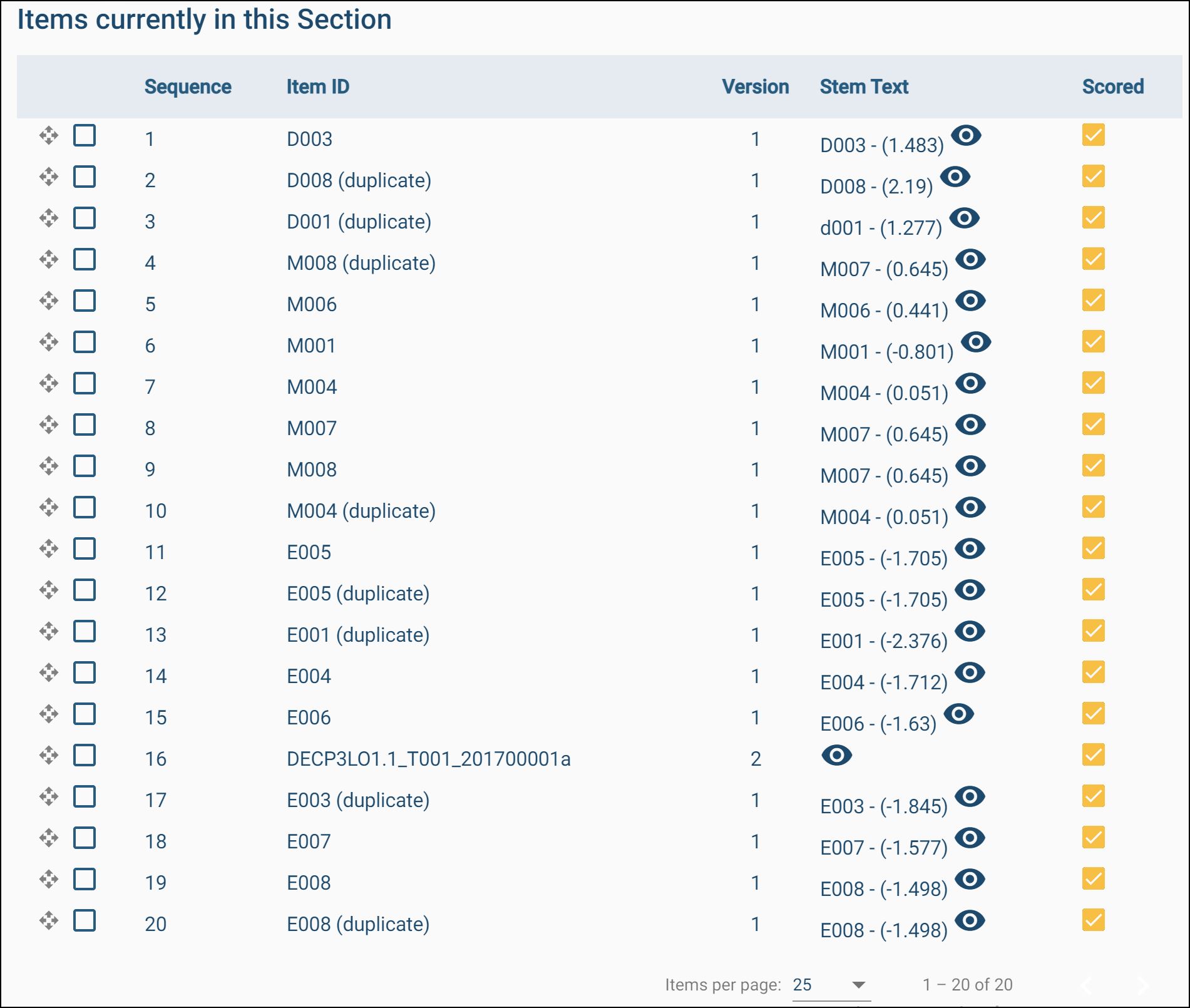Uncheck the Scored checkbox for D003
The height and width of the screenshot is (1008, 1190).
1093,135
